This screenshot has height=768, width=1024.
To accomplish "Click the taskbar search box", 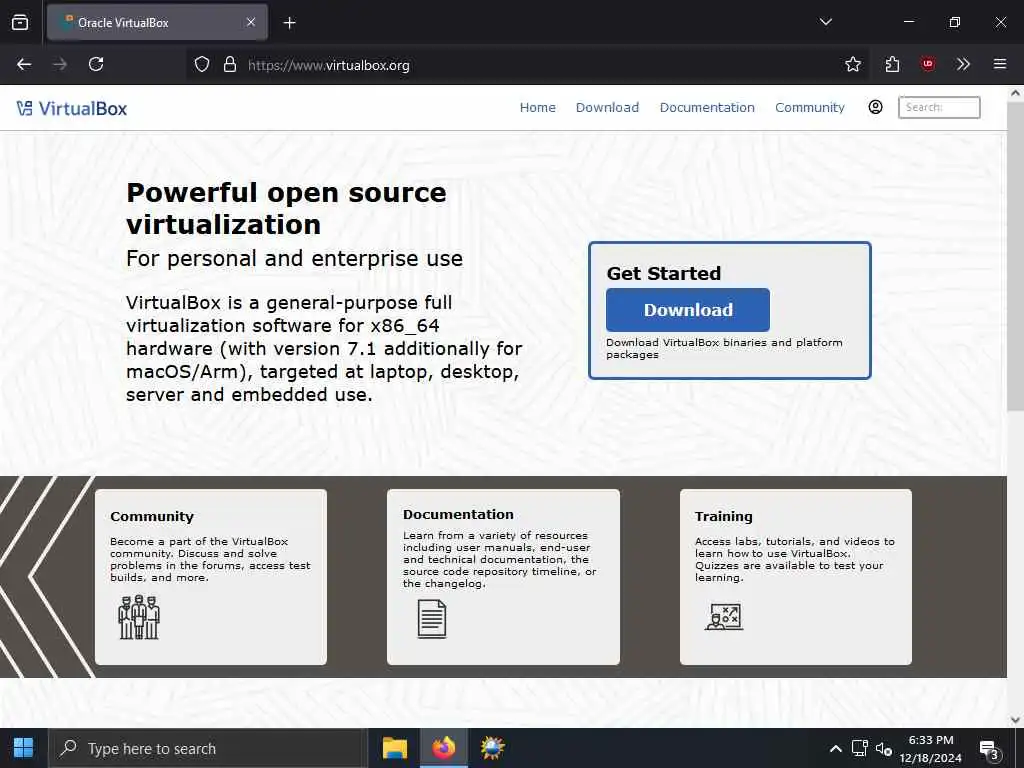I will coord(208,748).
